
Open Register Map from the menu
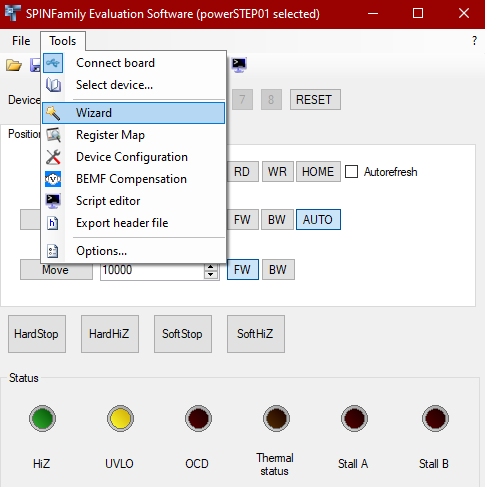pos(133,135)
